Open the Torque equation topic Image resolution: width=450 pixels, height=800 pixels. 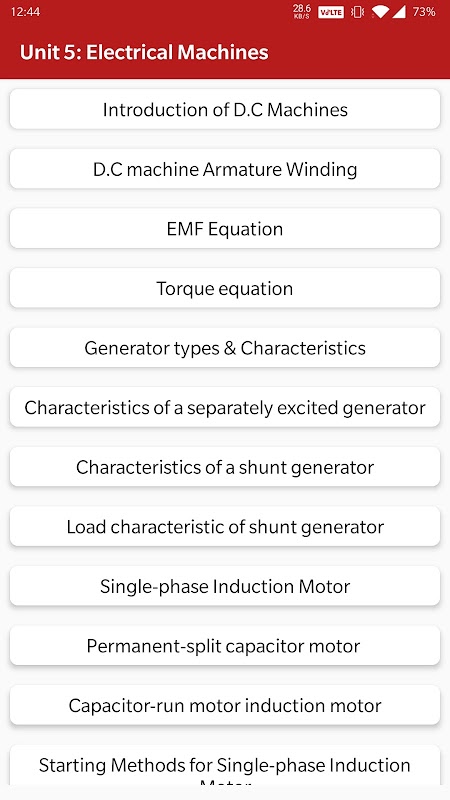pos(225,288)
